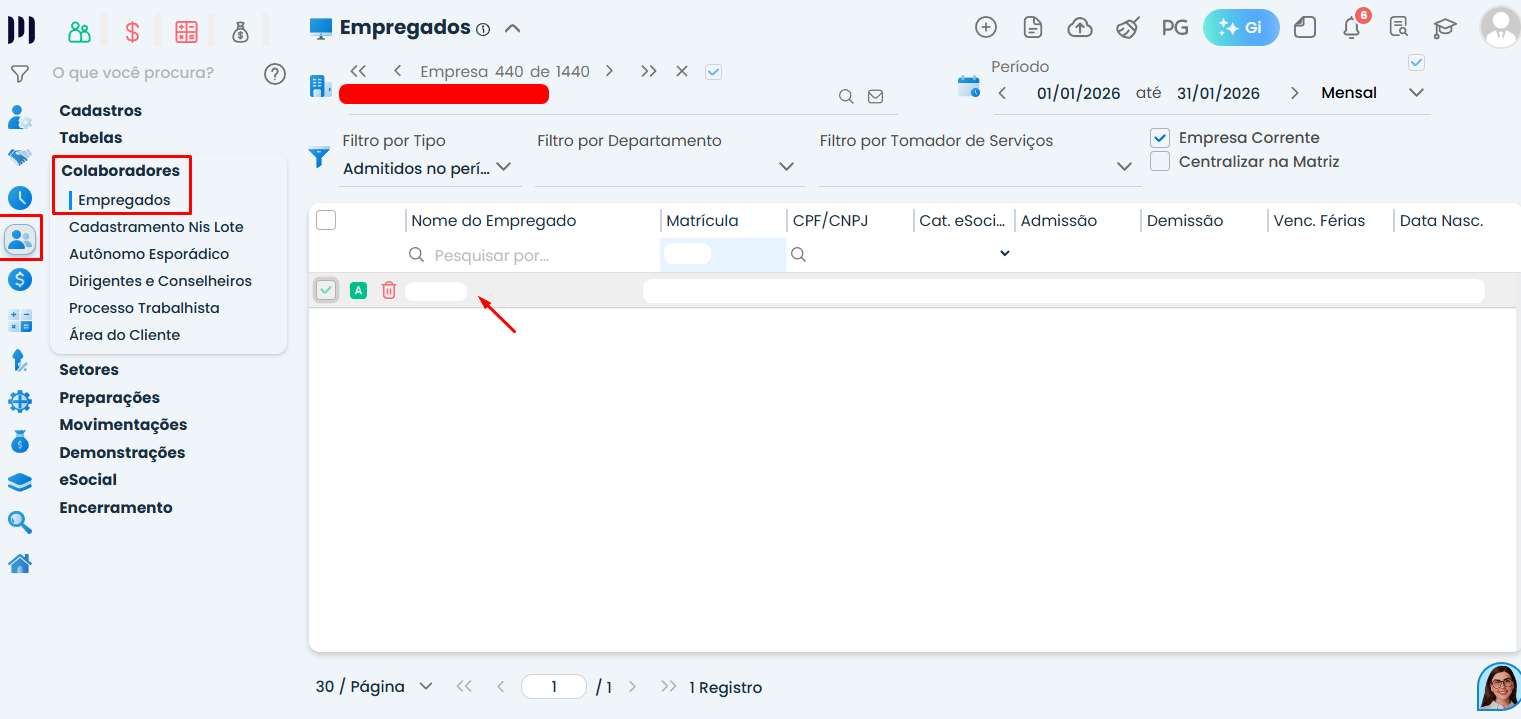Open Filtro por Departamento dropdown
Image resolution: width=1521 pixels, height=719 pixels.
click(x=786, y=167)
